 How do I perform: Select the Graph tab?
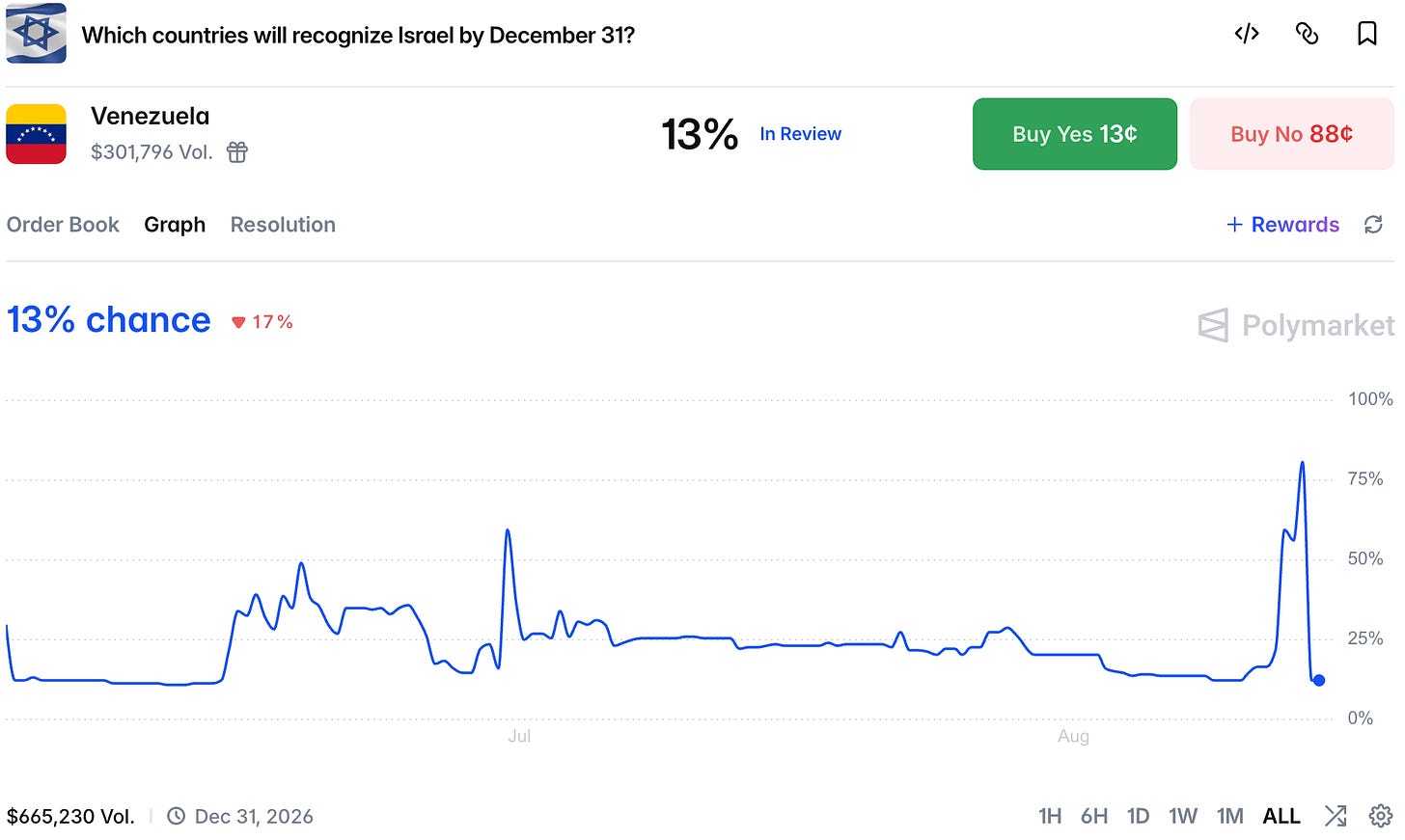[175, 225]
